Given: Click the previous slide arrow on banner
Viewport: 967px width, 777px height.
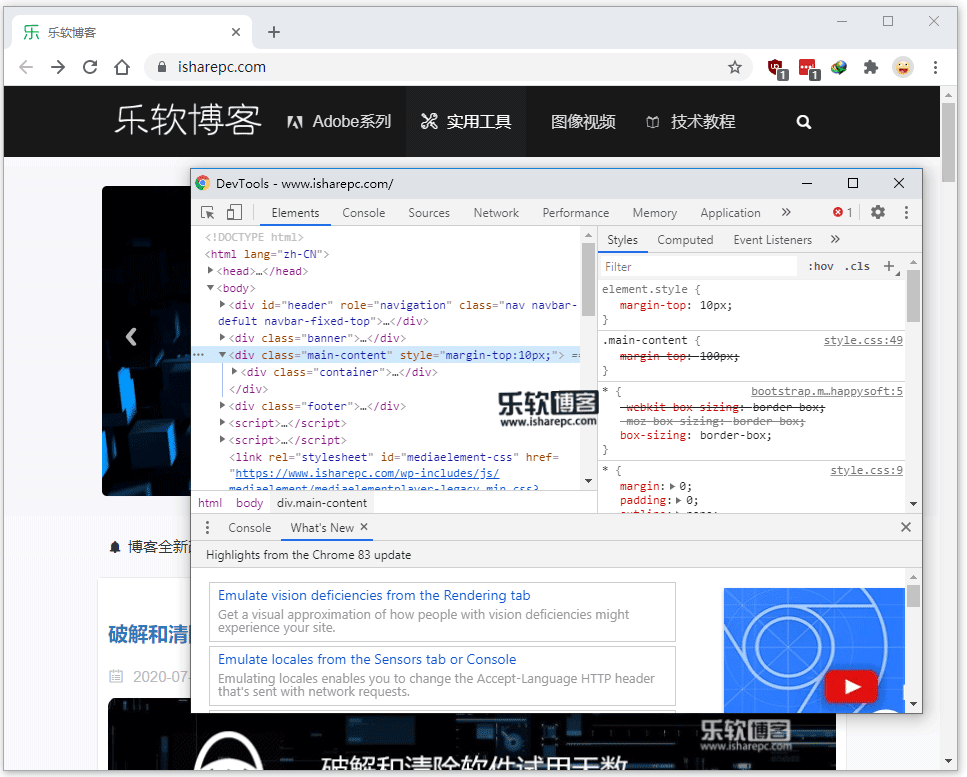Looking at the screenshot, I should click(131, 337).
